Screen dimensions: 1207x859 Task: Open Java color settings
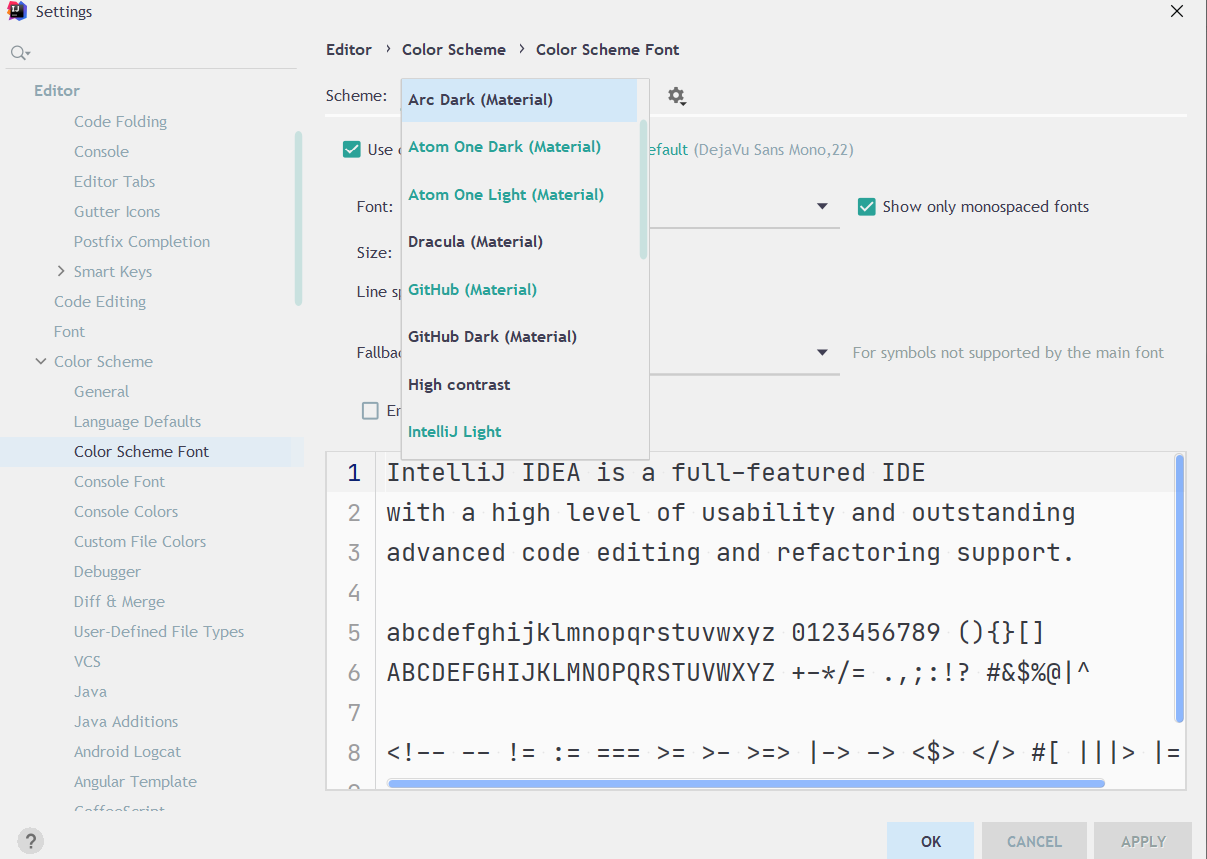[90, 692]
